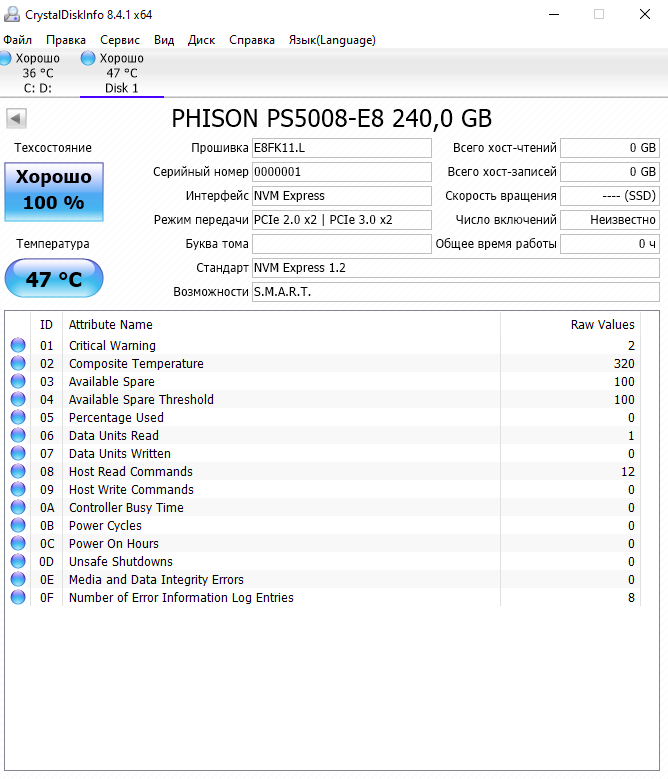This screenshot has width=668, height=779.
Task: Click the status orb for Error Information Log Entries
Action: tap(18, 597)
